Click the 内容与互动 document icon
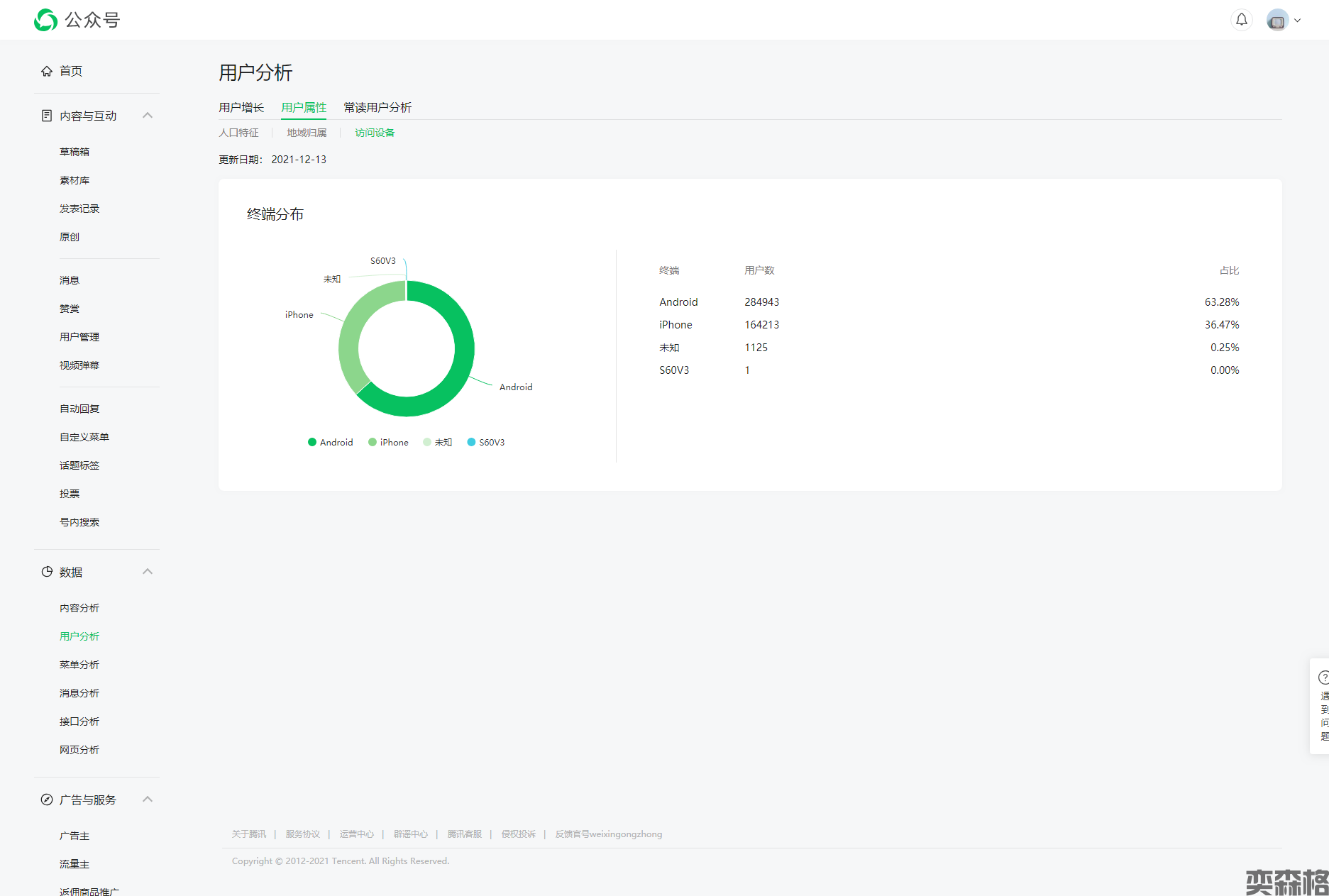 (x=47, y=116)
